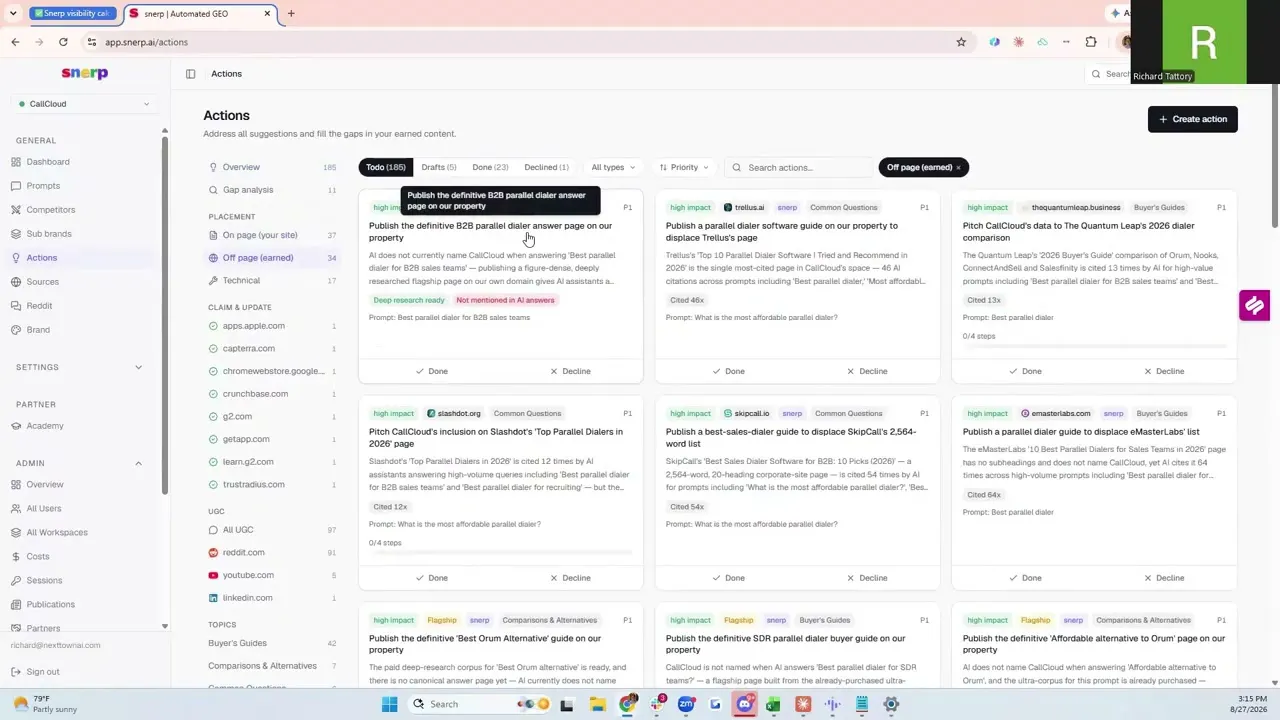The image size is (1280, 720).
Task: Bookmark this page with the star icon
Action: (961, 42)
